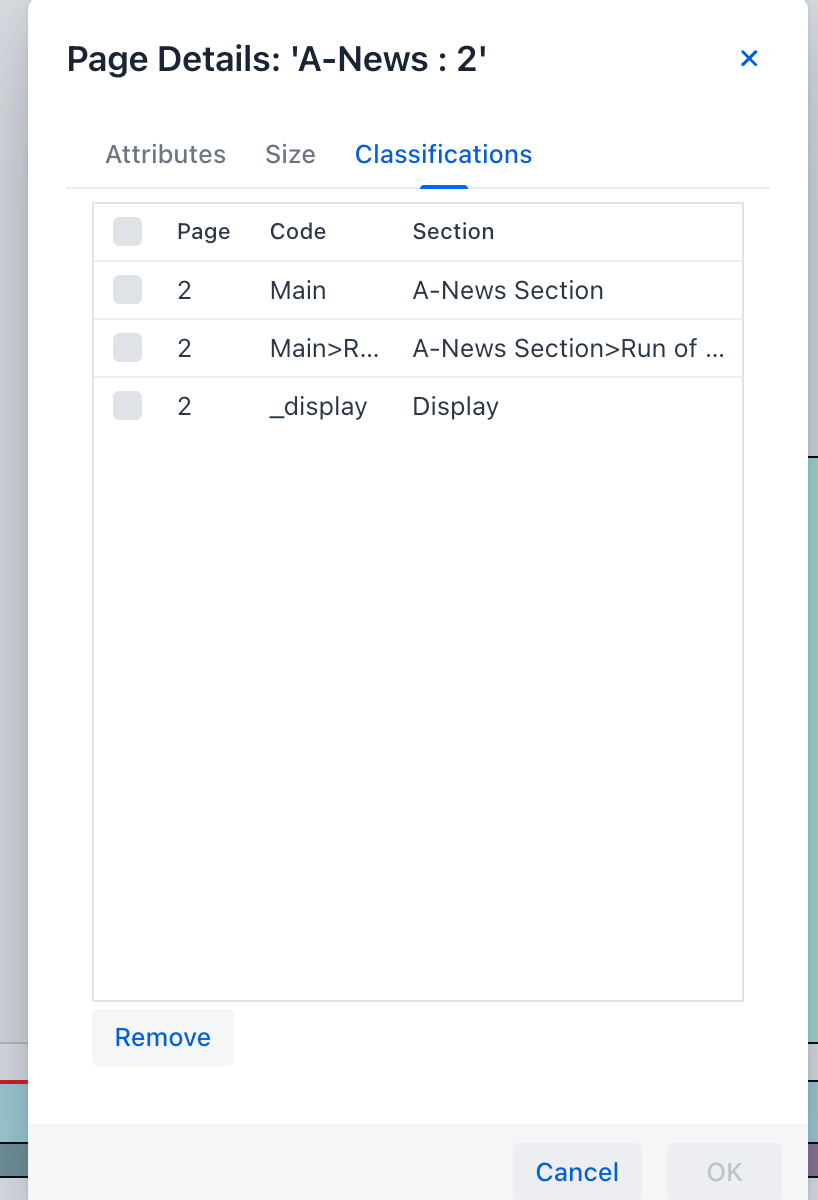Toggle the select-all checkbox in table header
This screenshot has height=1200, width=818.
coord(128,232)
